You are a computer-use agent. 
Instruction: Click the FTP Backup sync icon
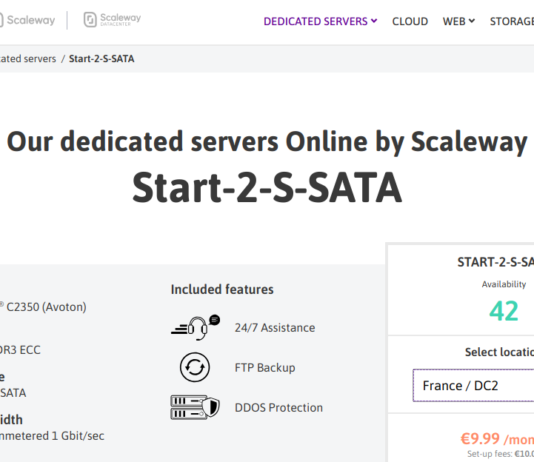click(195, 367)
